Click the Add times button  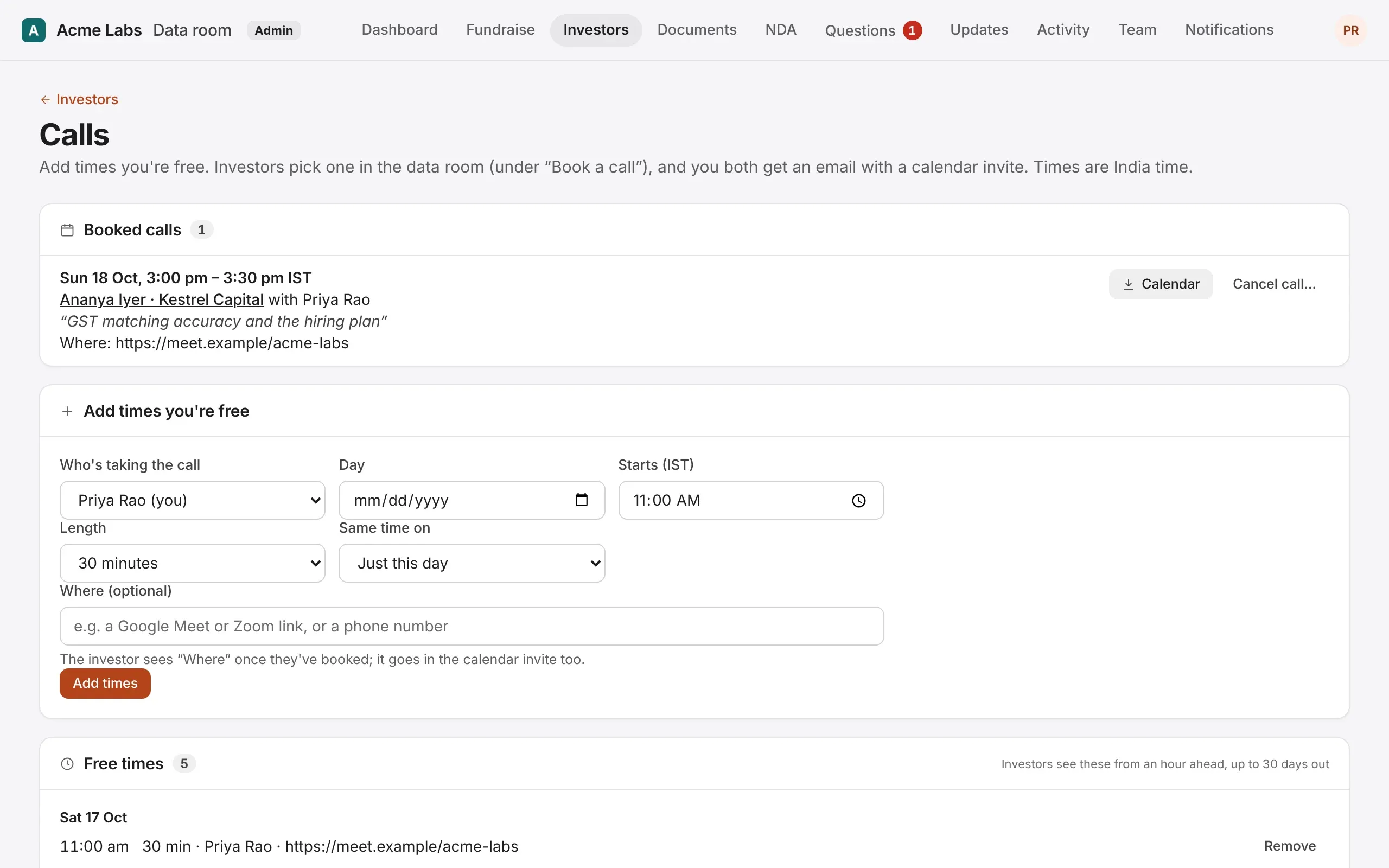point(105,683)
